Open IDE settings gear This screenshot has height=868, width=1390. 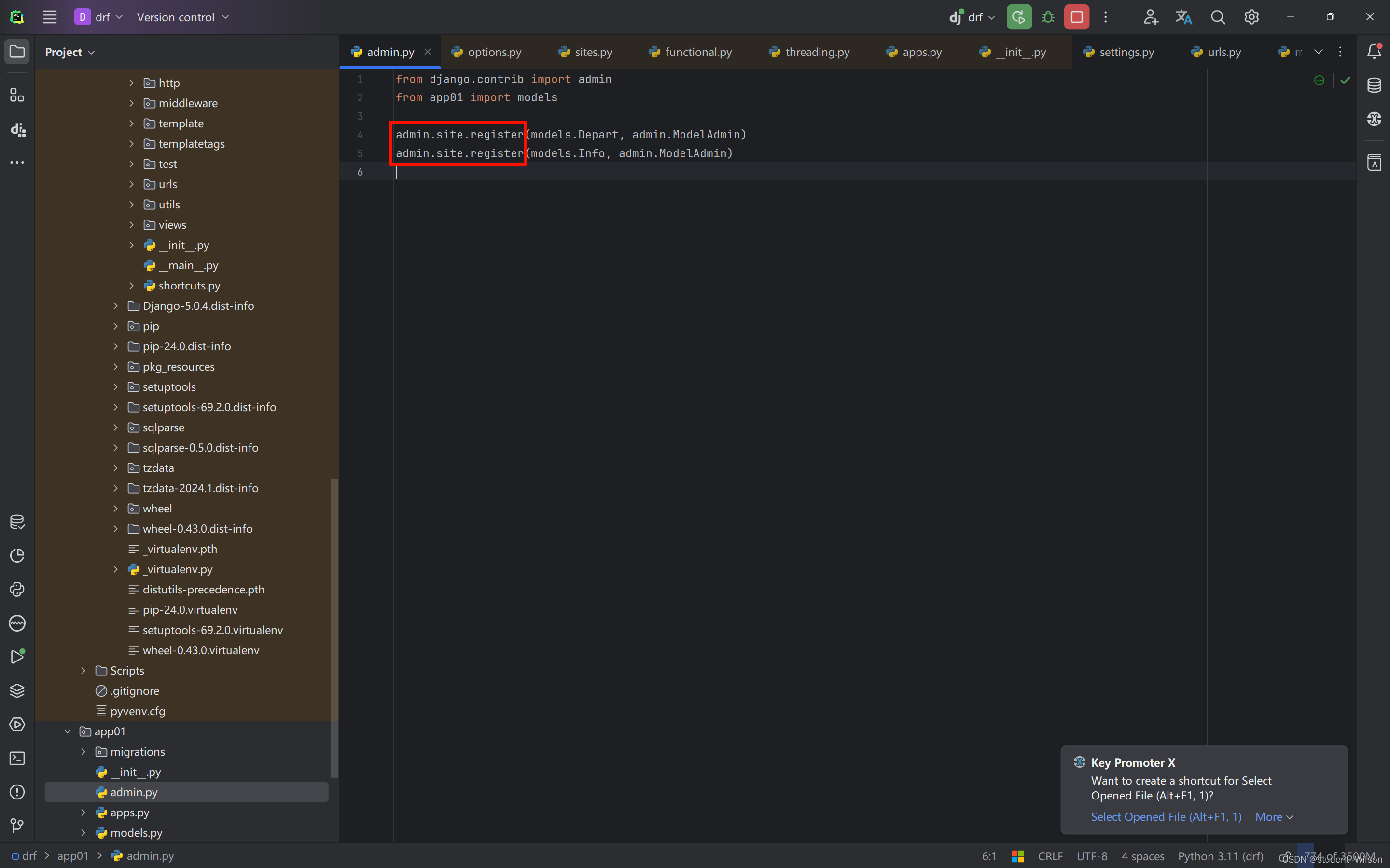pyautogui.click(x=1251, y=17)
